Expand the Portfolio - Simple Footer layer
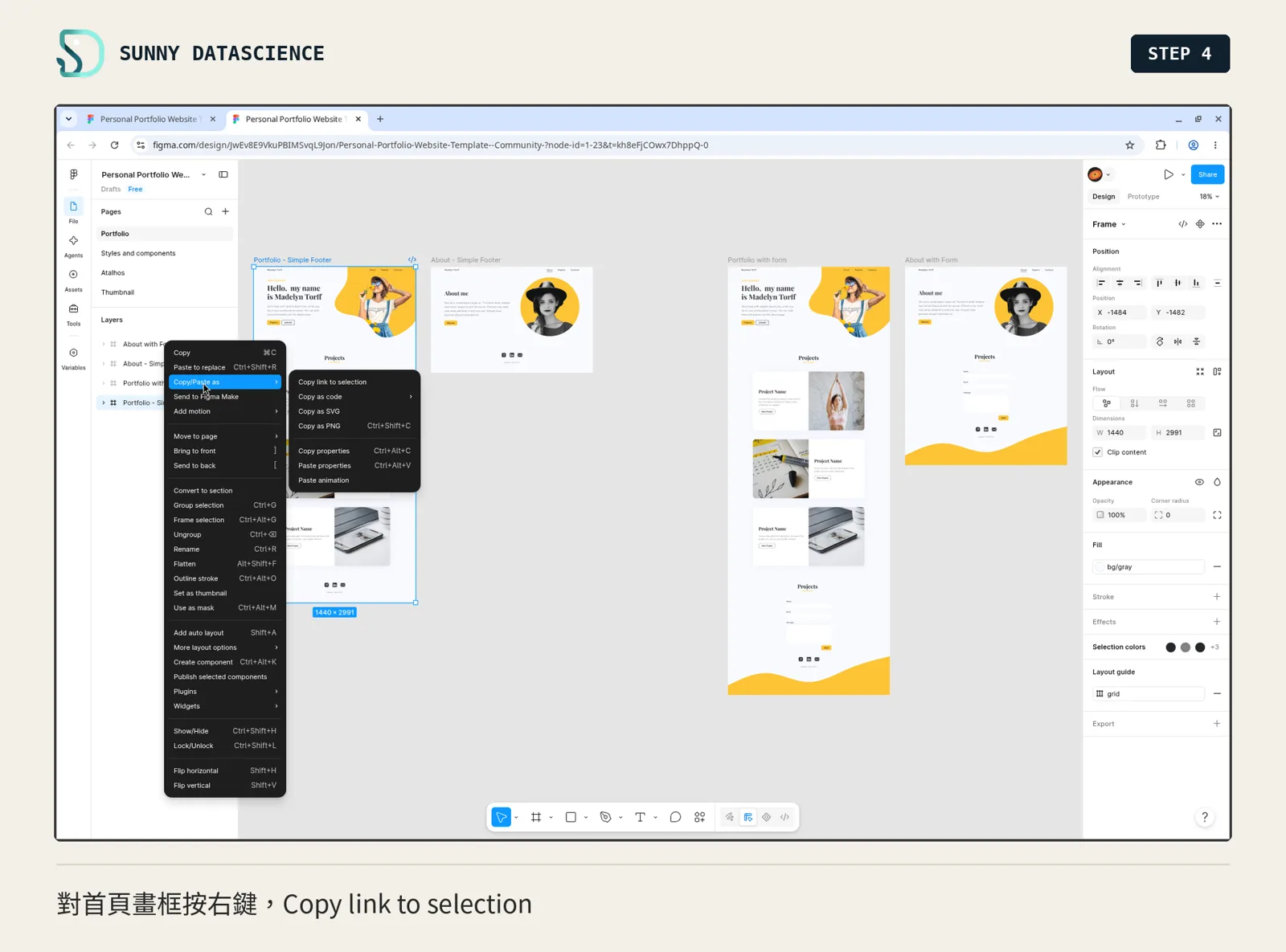Screen dimensions: 1286x952 104,402
